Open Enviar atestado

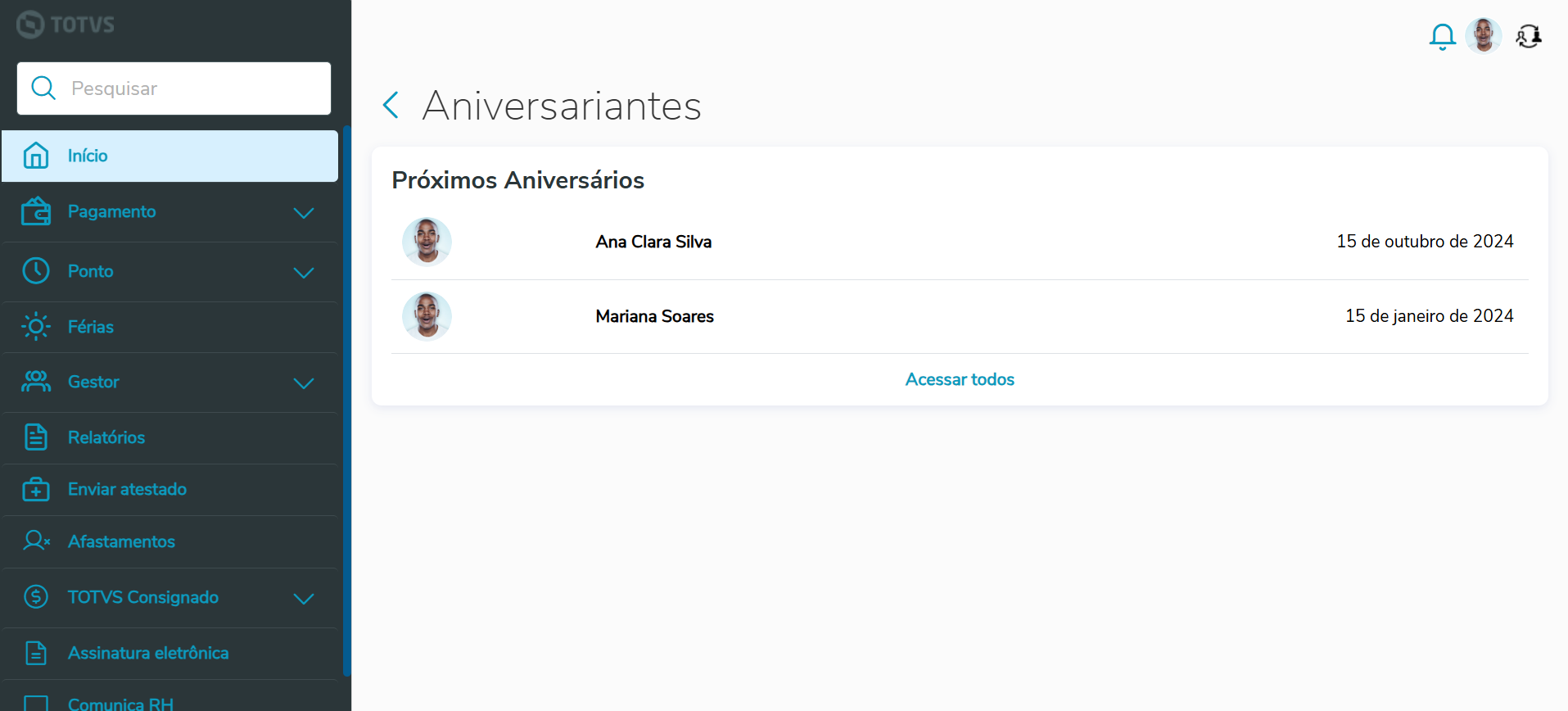169,489
